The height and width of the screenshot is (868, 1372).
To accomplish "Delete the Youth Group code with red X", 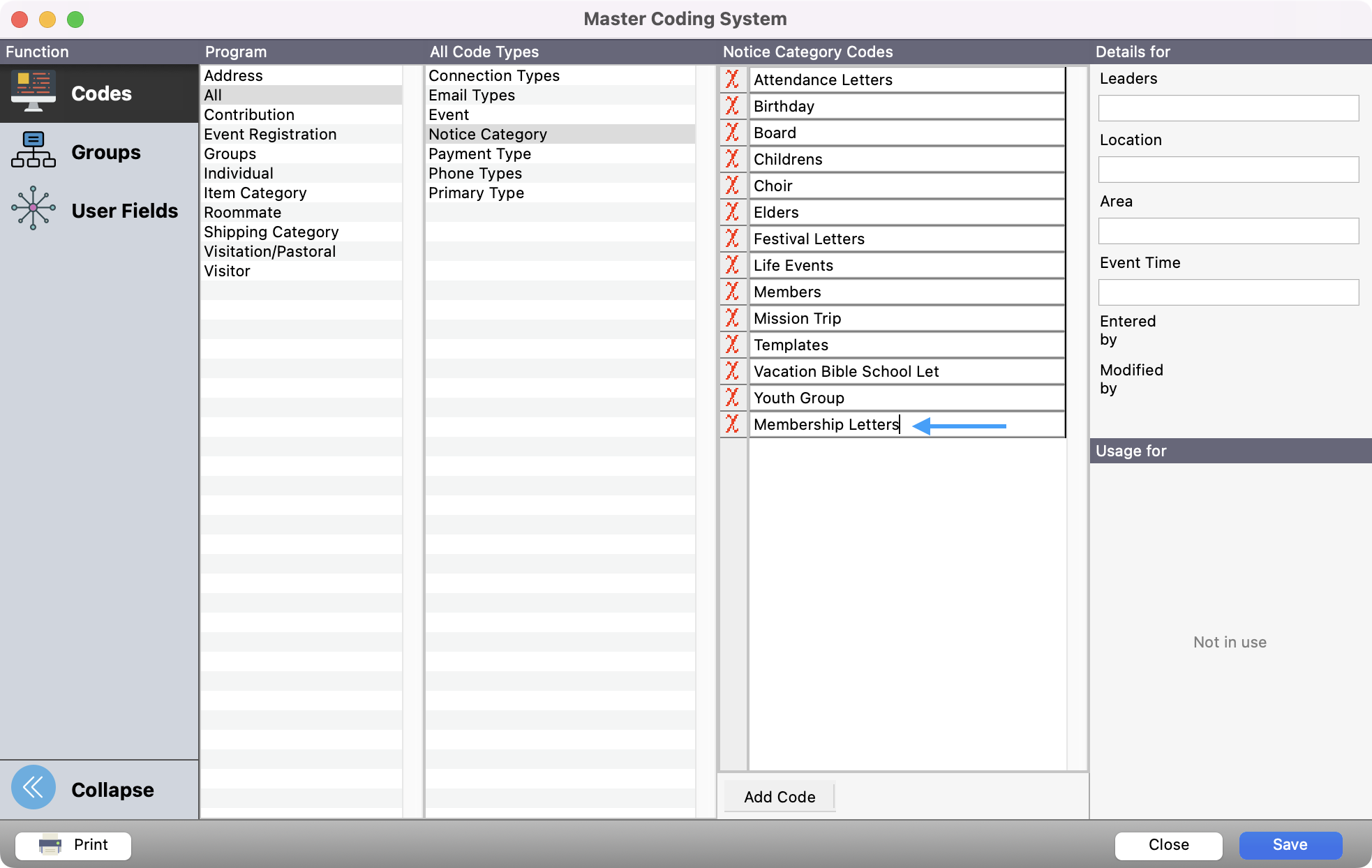I will pos(733,398).
